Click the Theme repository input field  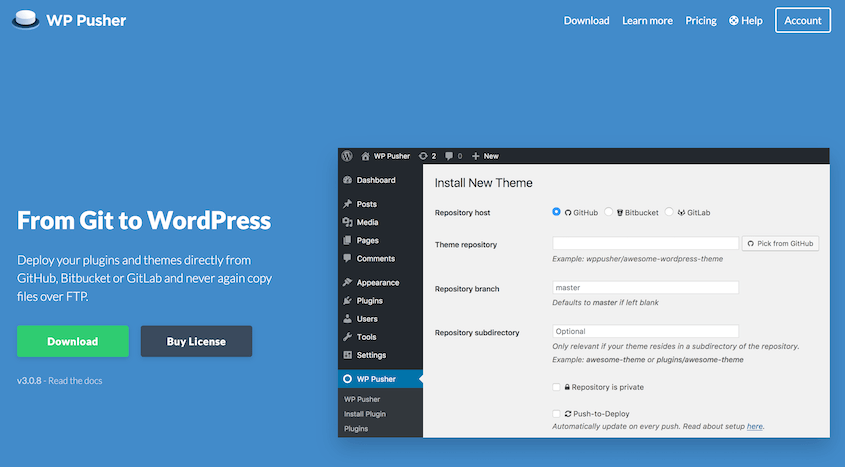[645, 243]
